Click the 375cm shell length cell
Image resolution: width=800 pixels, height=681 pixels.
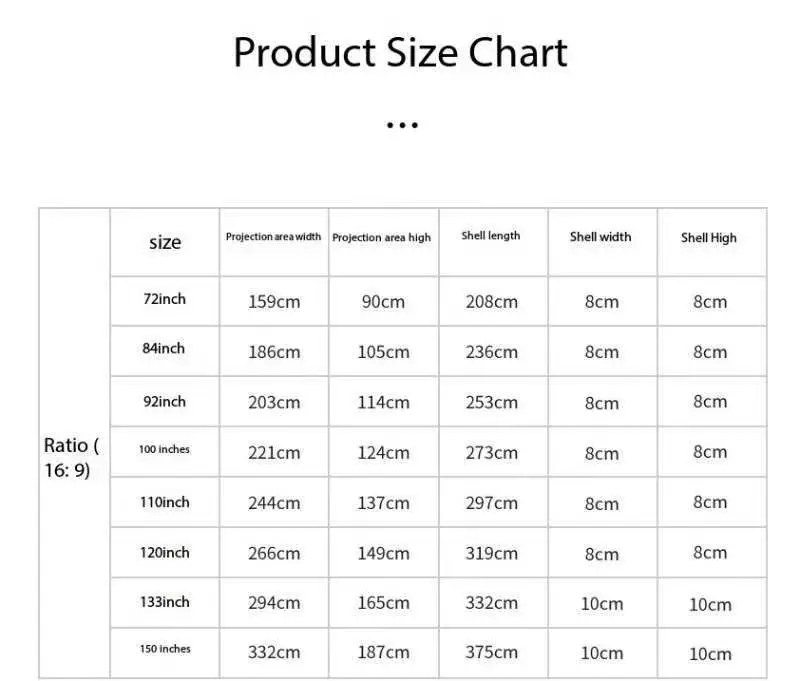(x=491, y=652)
